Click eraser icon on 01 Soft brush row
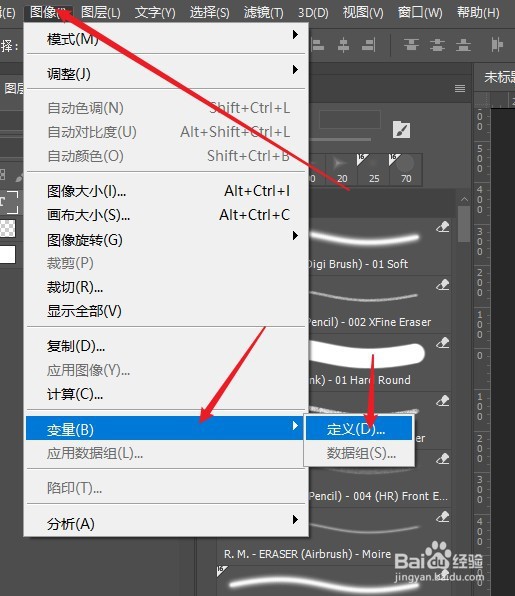The height and width of the screenshot is (596, 515). (x=443, y=227)
